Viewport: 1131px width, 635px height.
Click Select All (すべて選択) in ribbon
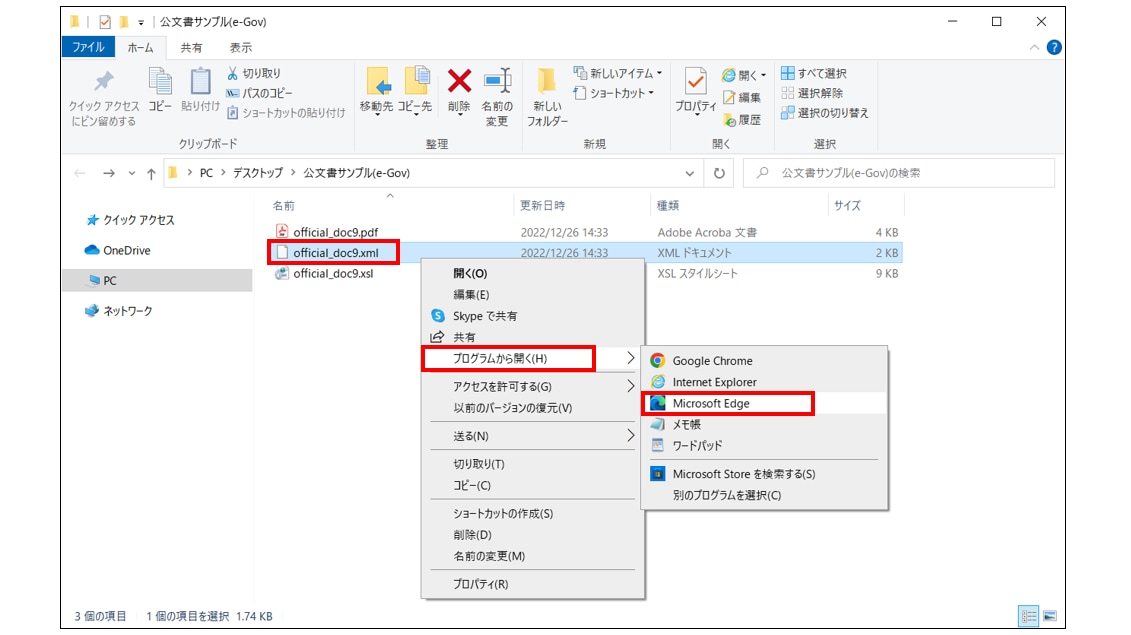(x=813, y=73)
